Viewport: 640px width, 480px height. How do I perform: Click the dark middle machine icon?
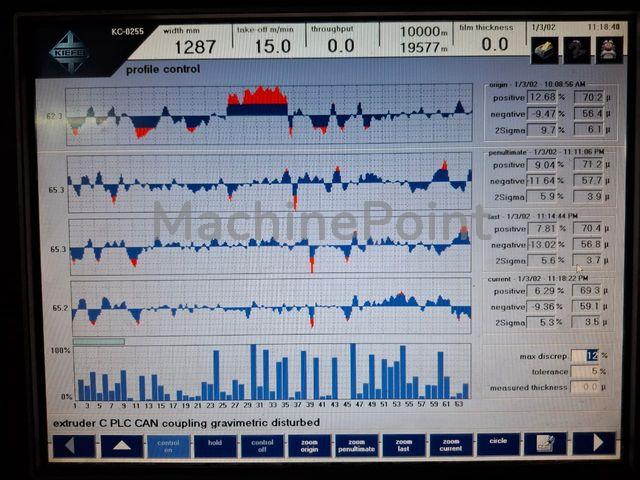pos(577,50)
